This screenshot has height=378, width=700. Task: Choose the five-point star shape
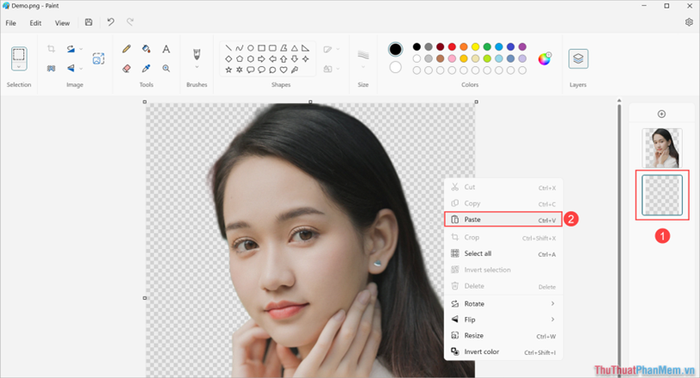click(x=229, y=70)
